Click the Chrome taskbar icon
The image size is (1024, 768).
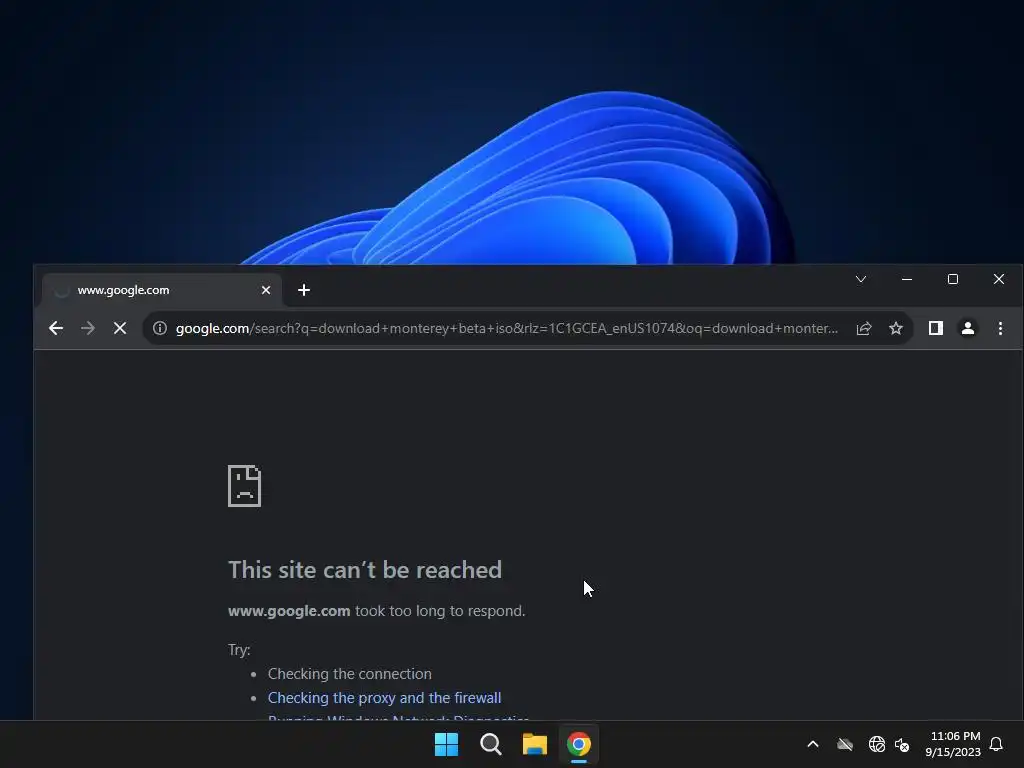coord(579,744)
